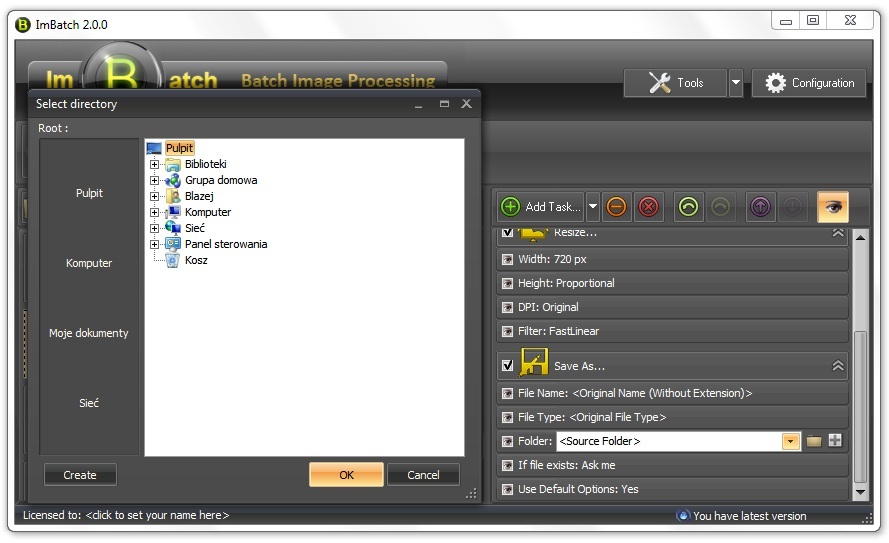The width and height of the screenshot is (889, 543).
Task: Choose Sieć in the Root sidebar
Action: pos(89,403)
